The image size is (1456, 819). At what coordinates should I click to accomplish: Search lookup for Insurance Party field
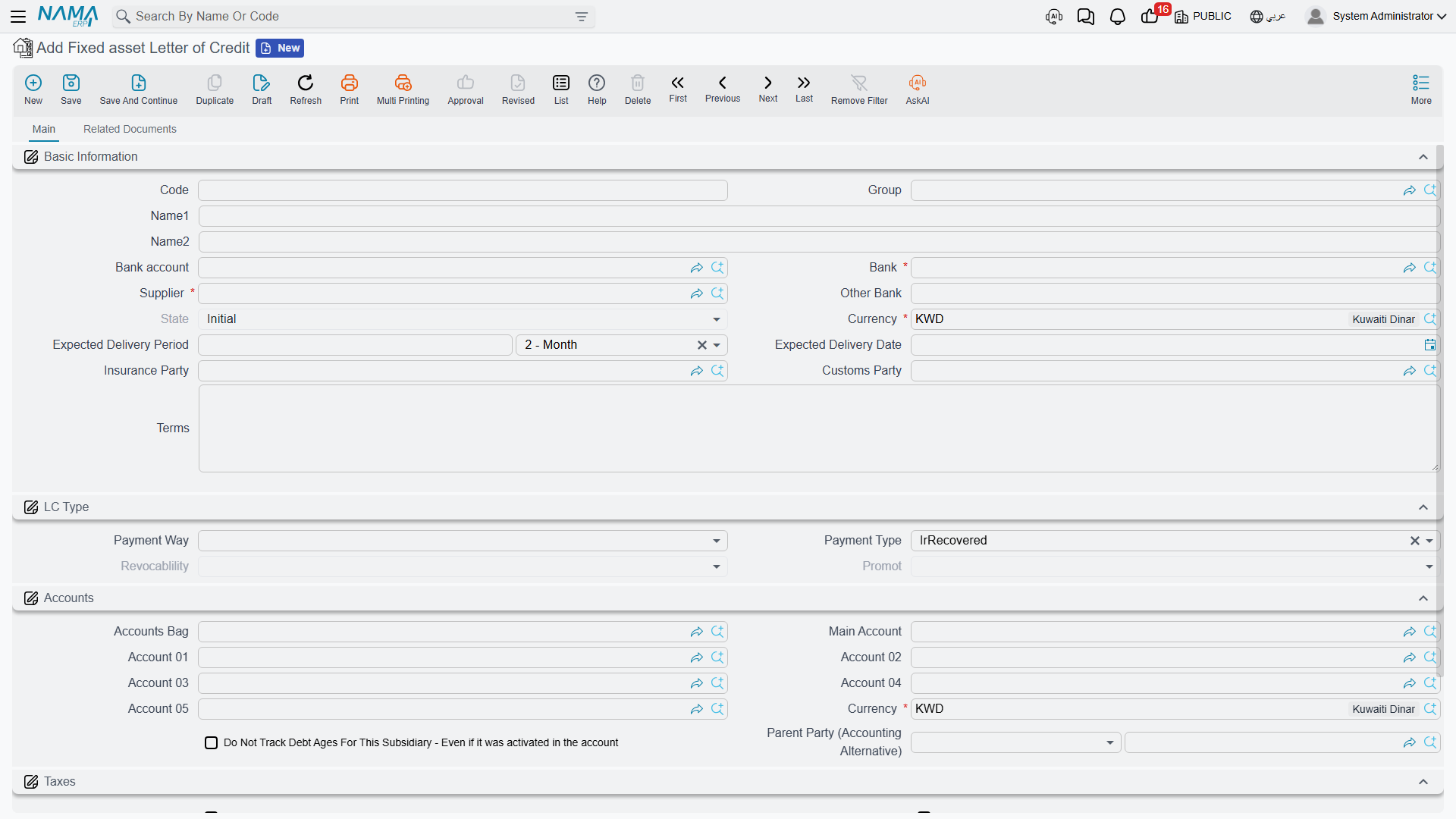717,371
